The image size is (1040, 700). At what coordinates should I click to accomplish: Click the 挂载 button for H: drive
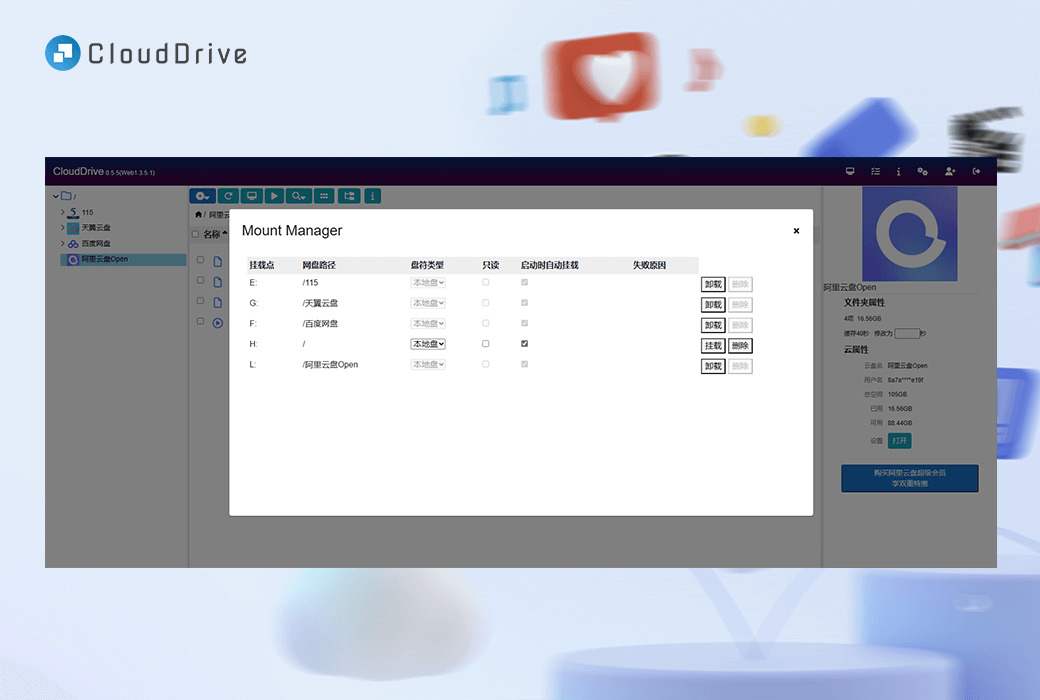[x=713, y=346]
